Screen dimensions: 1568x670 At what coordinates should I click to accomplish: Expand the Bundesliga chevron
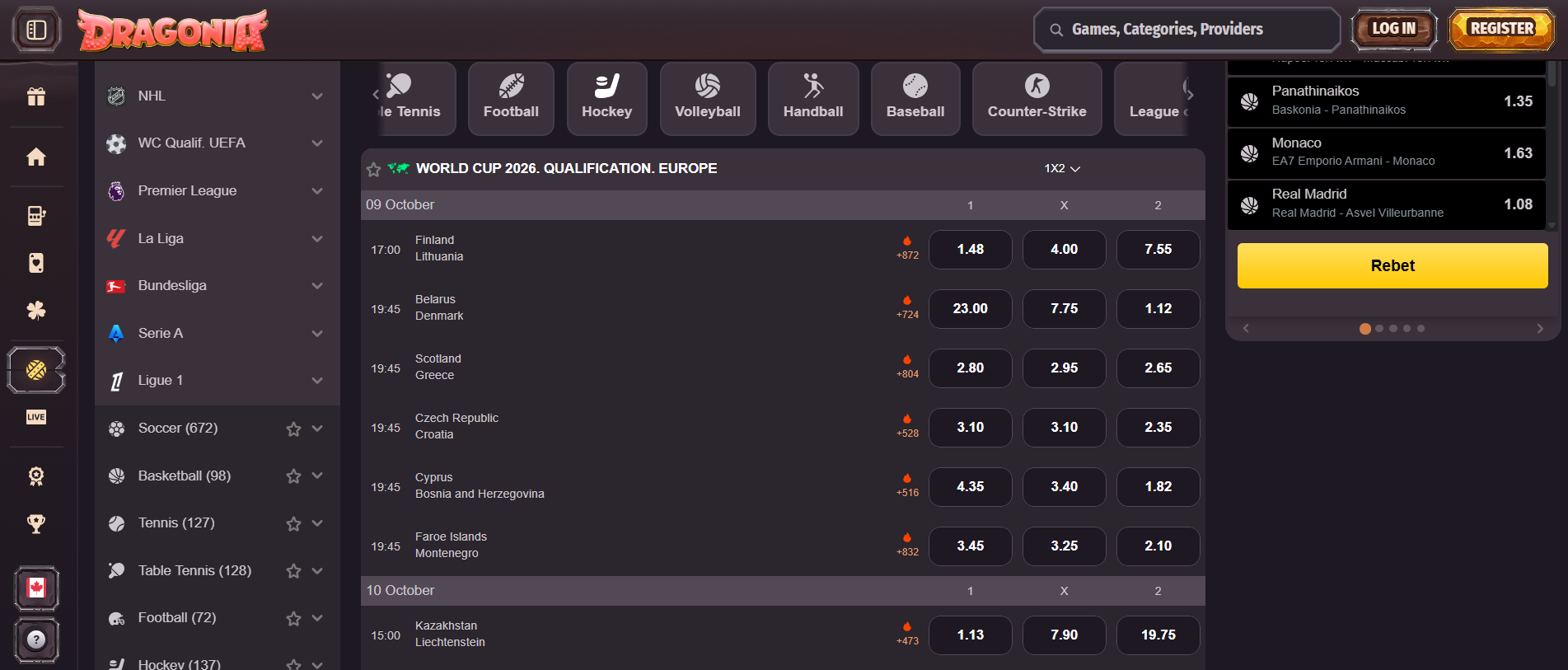pos(317,286)
